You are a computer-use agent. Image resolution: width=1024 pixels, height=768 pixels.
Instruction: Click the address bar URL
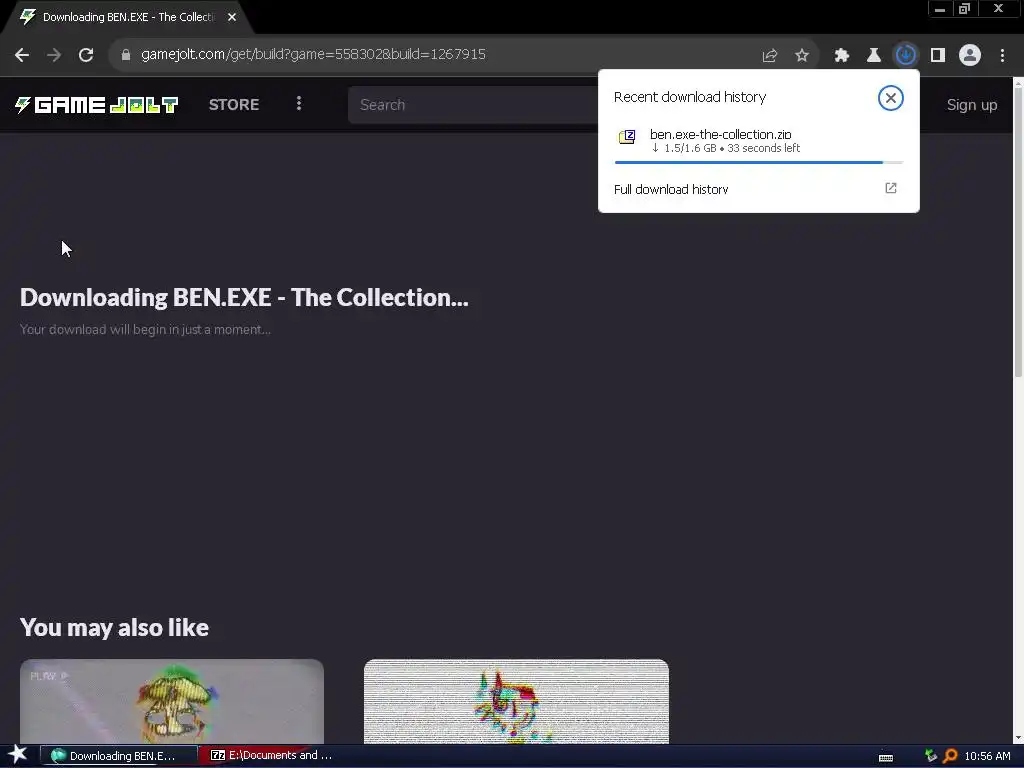[313, 54]
